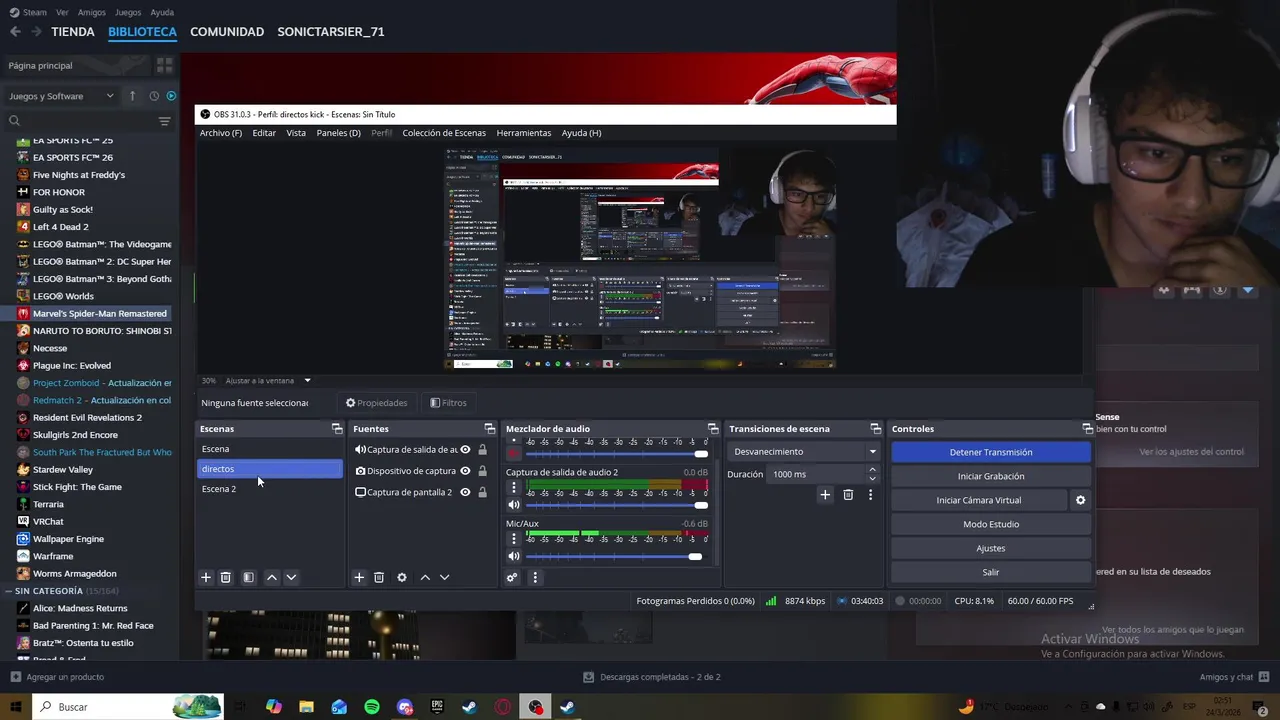Add a new source in Fuentes panel

359,577
